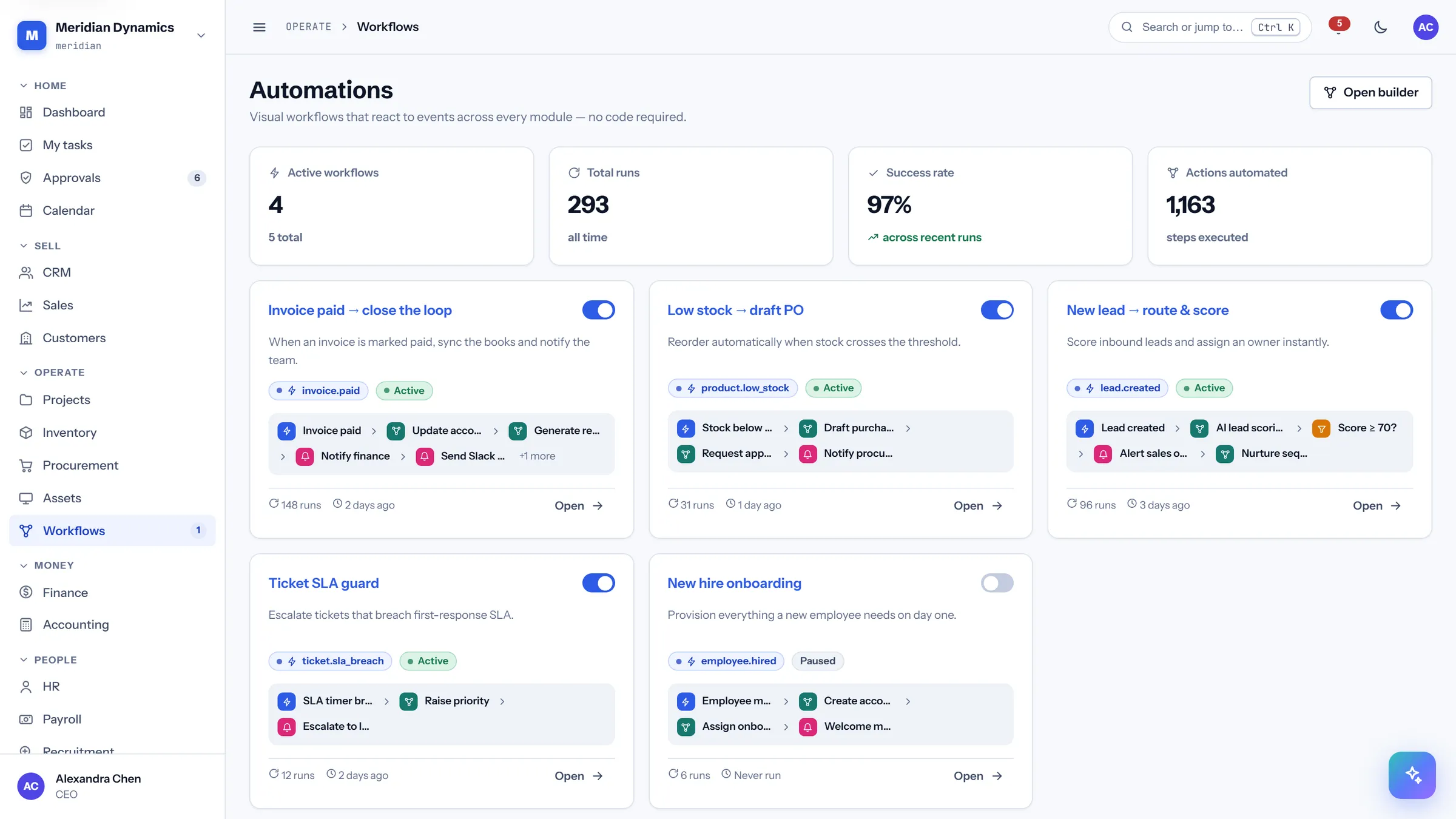Click the Notify finance bell step icon
Image resolution: width=1456 pixels, height=819 pixels.
click(305, 456)
